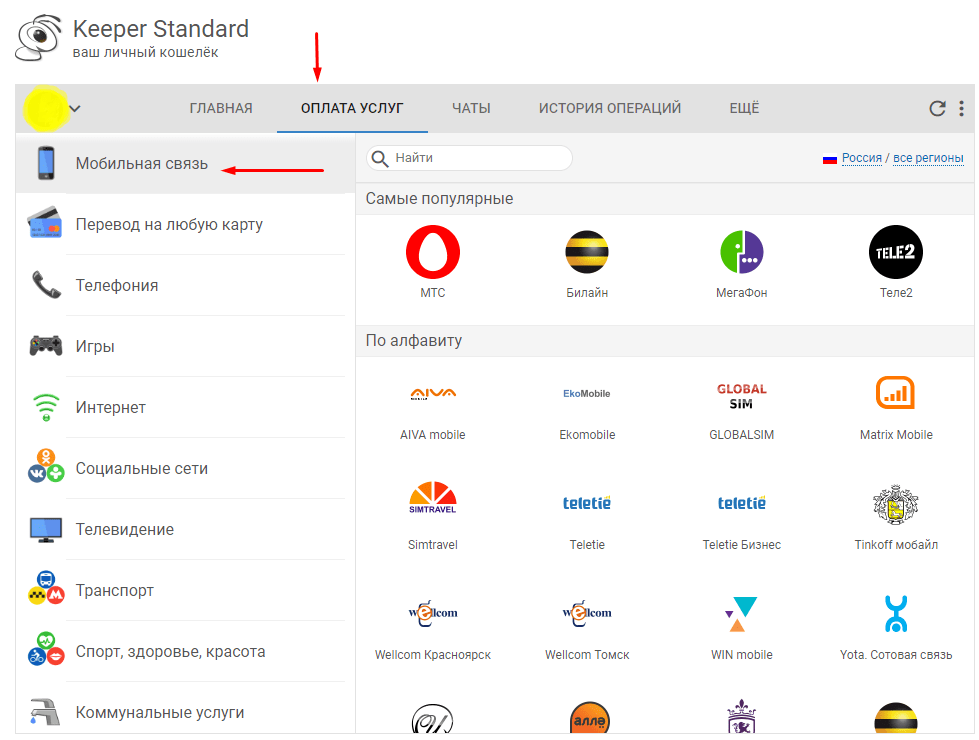Click the Yota. Сотовая связь label
Screen dimensions: 979x740
(x=896, y=654)
